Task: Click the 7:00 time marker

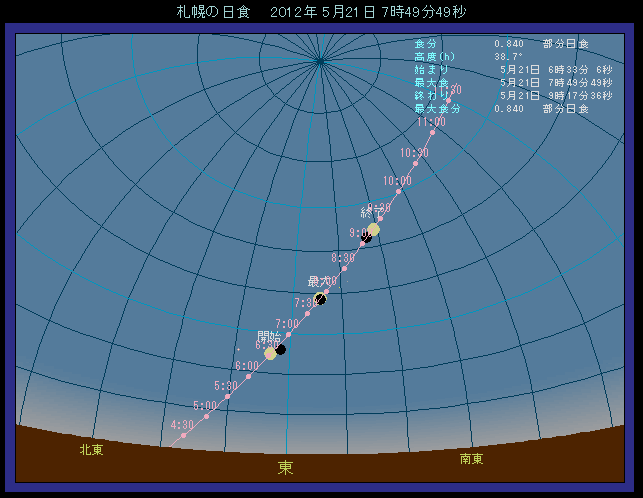Action: click(288, 334)
